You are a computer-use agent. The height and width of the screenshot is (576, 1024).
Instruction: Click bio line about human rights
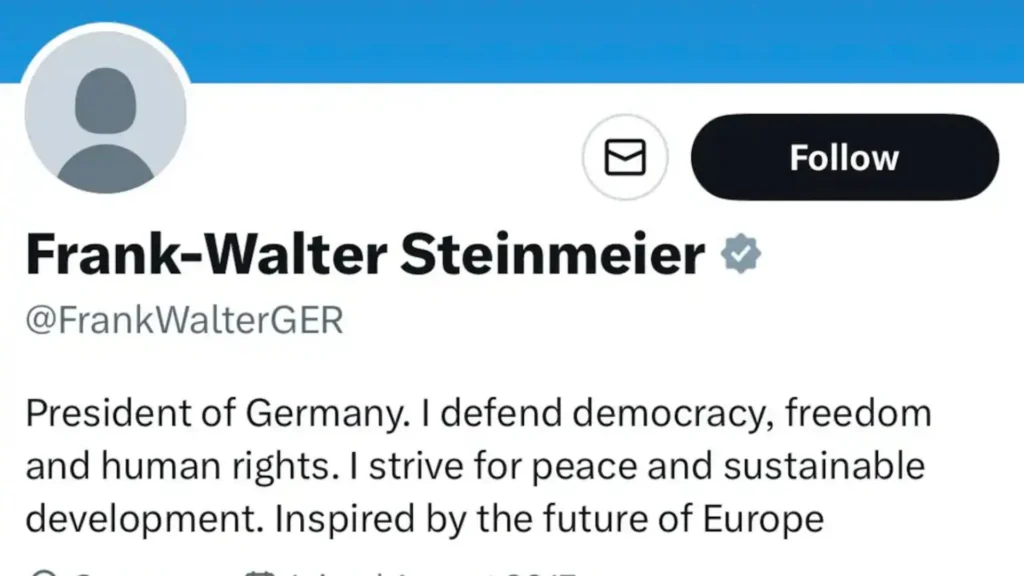[475, 466]
